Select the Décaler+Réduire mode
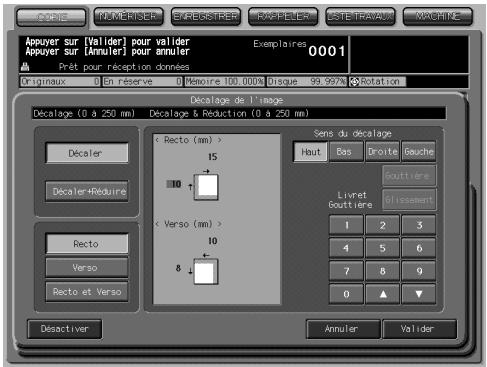 point(87,191)
